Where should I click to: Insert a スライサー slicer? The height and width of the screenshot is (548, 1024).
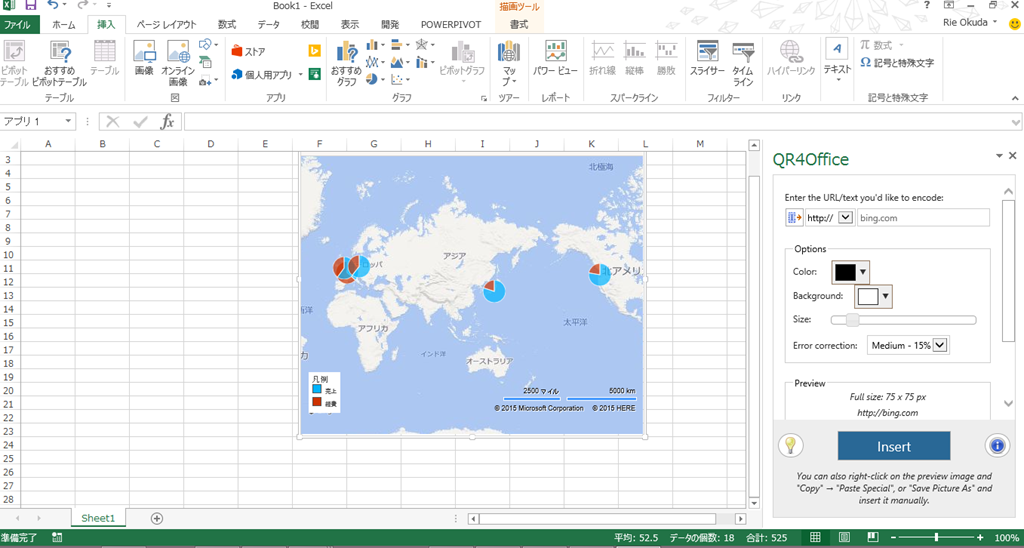[707, 59]
